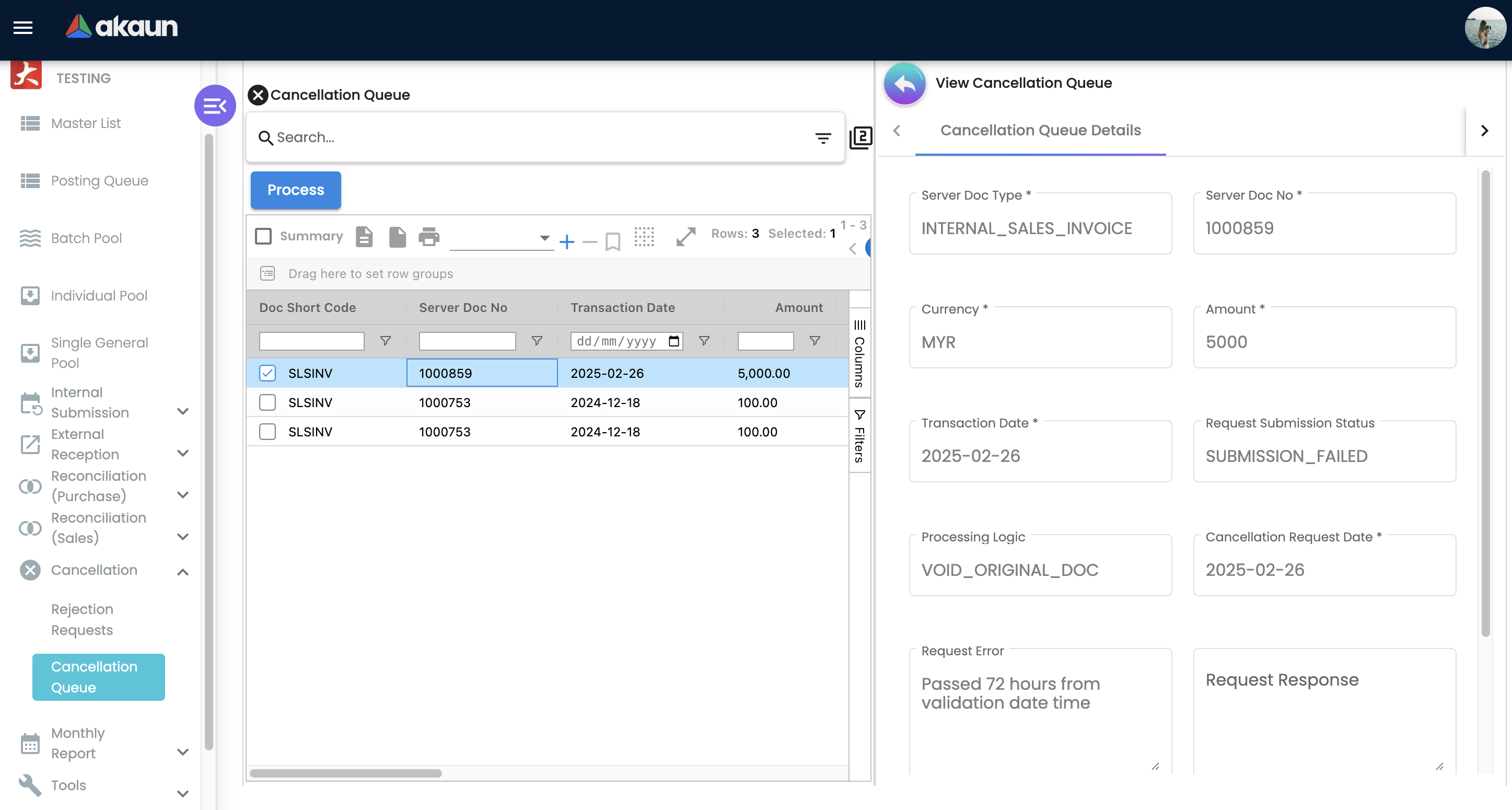Viewport: 1512px width, 810px height.
Task: Sort by Transaction Date header
Action: [x=623, y=308]
